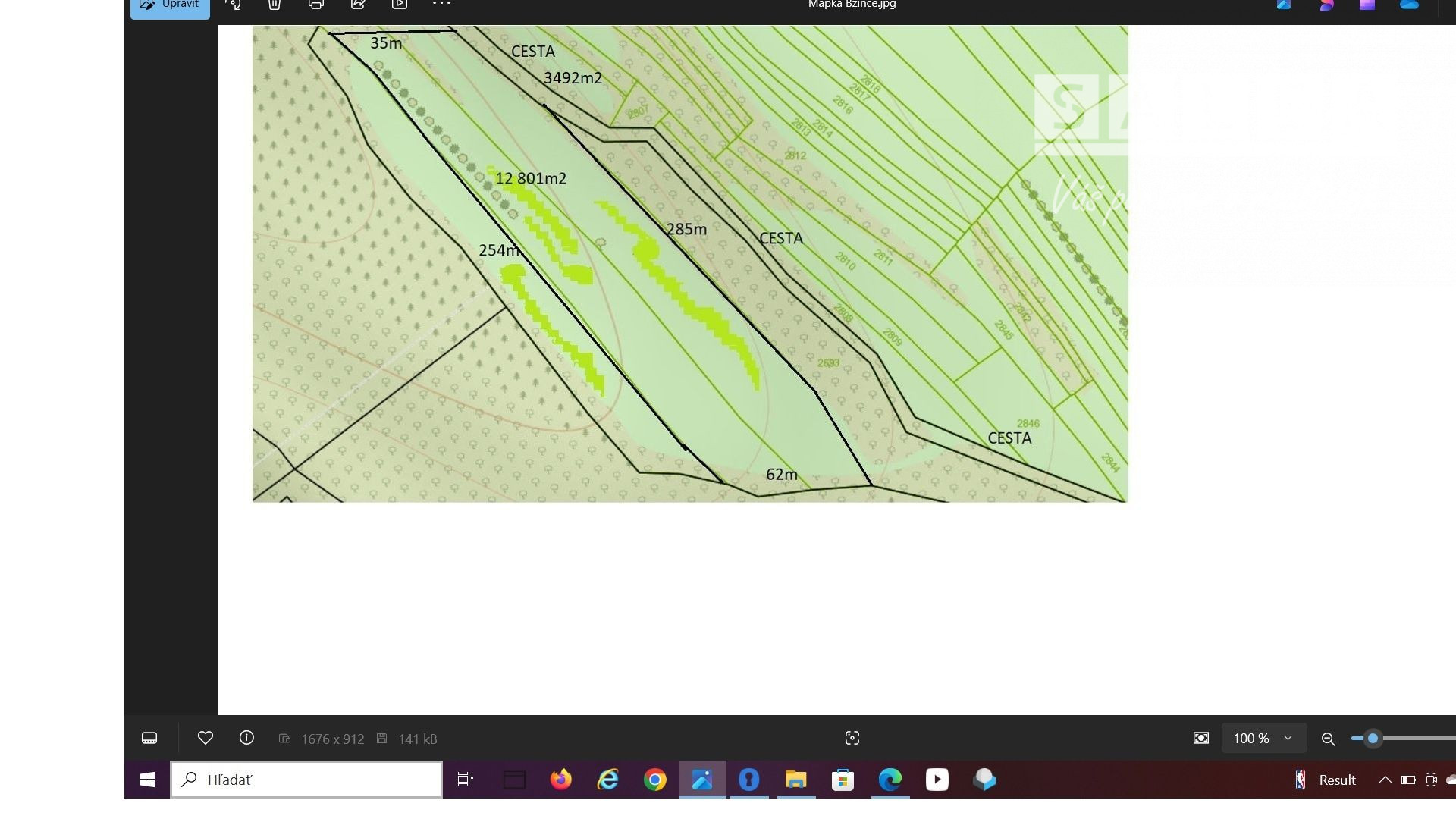Click the Upraviť edit button

(170, 5)
